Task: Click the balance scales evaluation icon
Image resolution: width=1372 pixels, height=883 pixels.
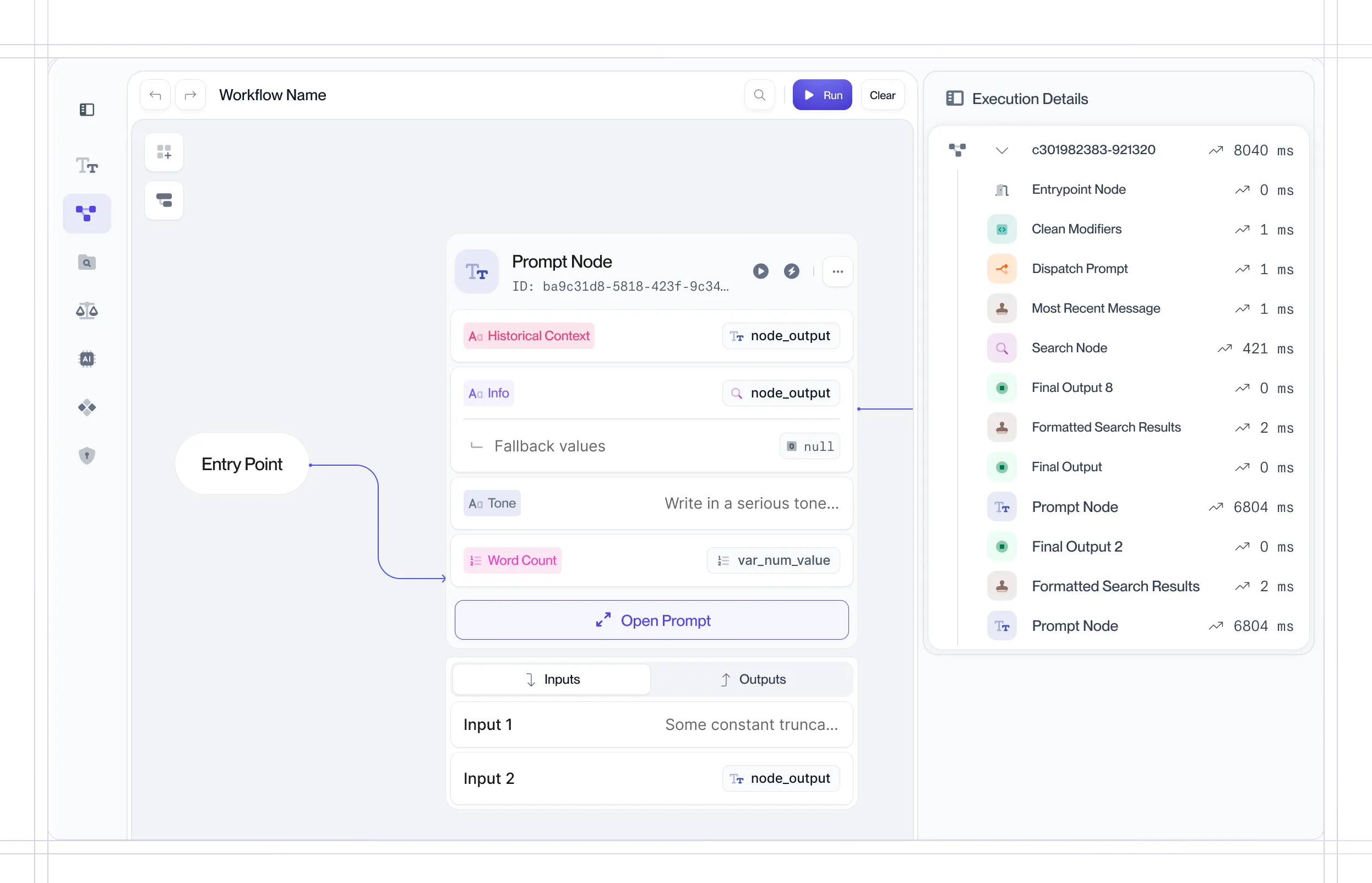Action: (x=86, y=311)
